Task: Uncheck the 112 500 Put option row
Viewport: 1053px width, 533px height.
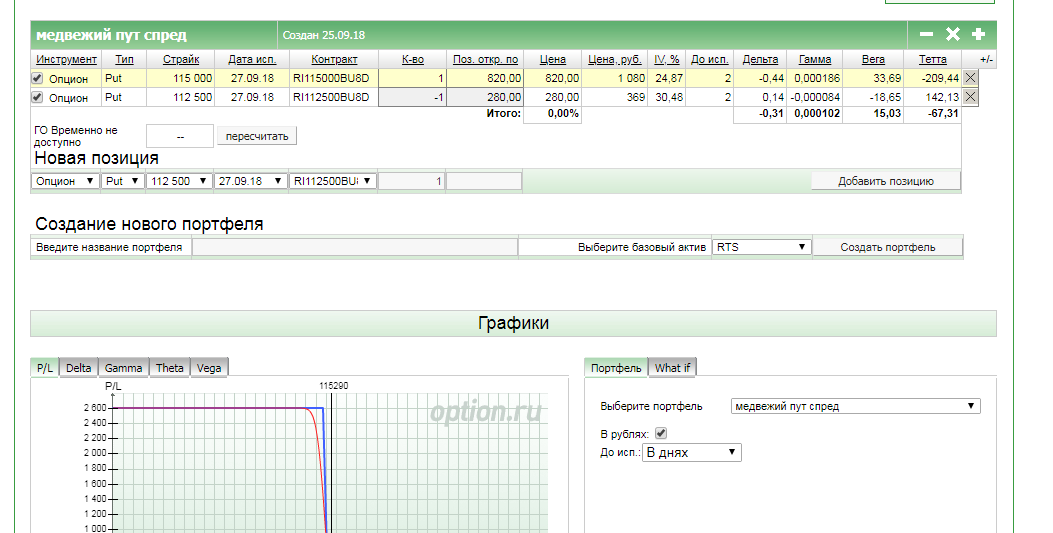Action: (38, 97)
